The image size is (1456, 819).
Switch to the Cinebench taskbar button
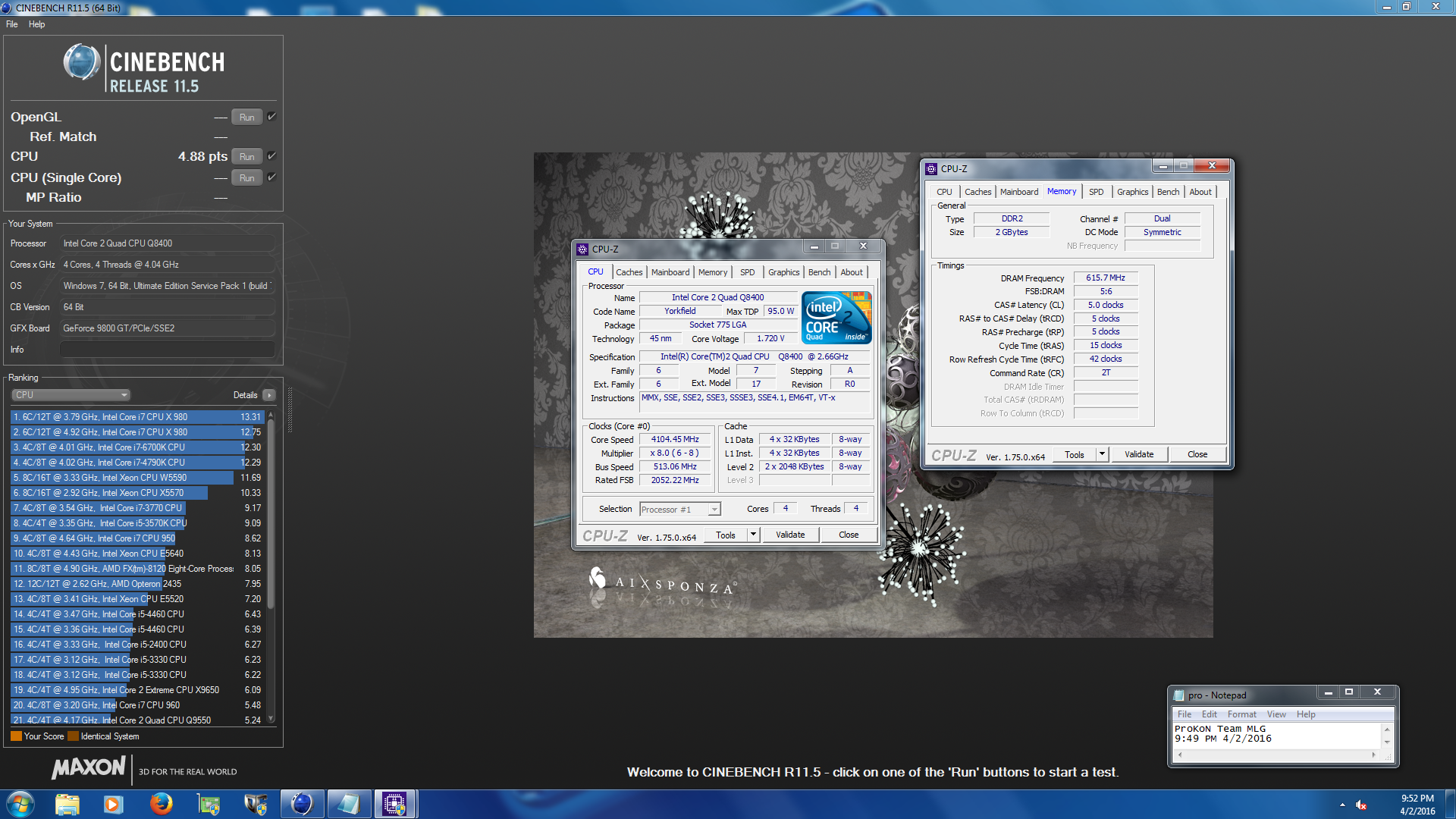coord(302,804)
